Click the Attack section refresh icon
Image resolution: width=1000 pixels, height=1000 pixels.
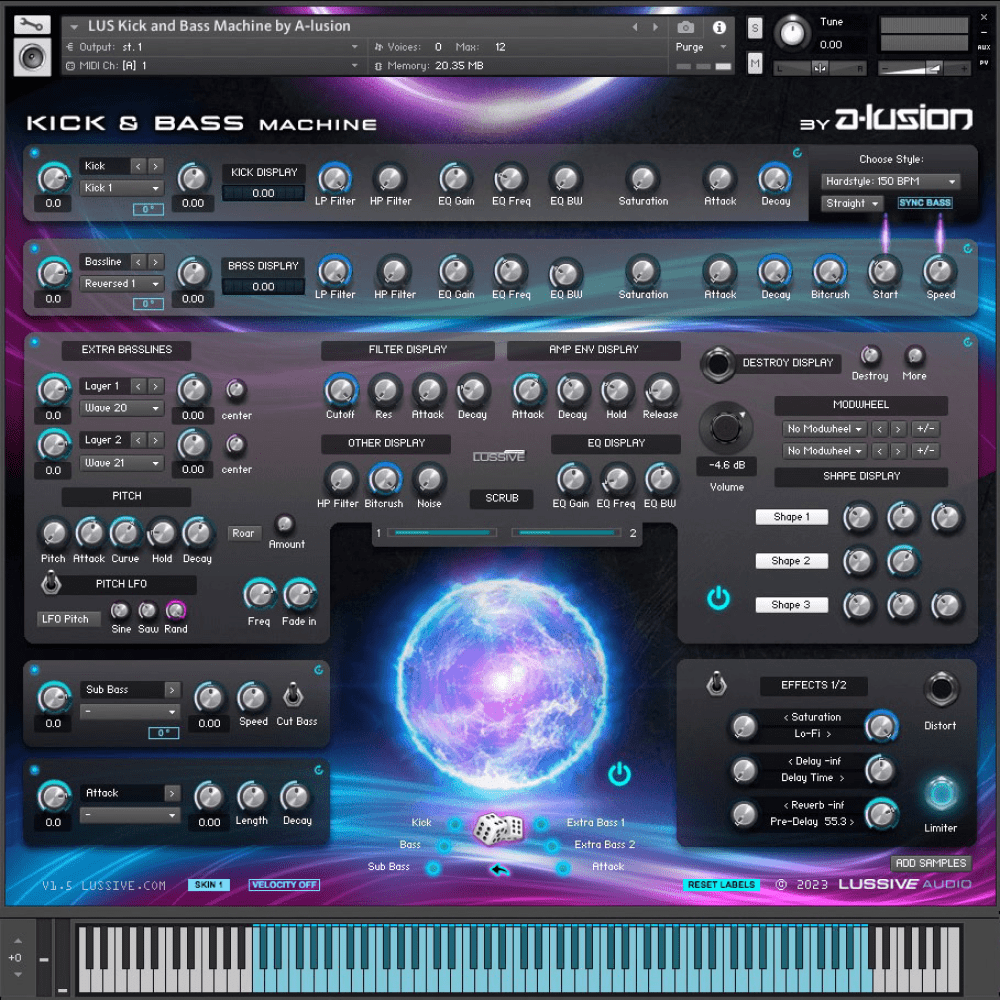click(319, 770)
